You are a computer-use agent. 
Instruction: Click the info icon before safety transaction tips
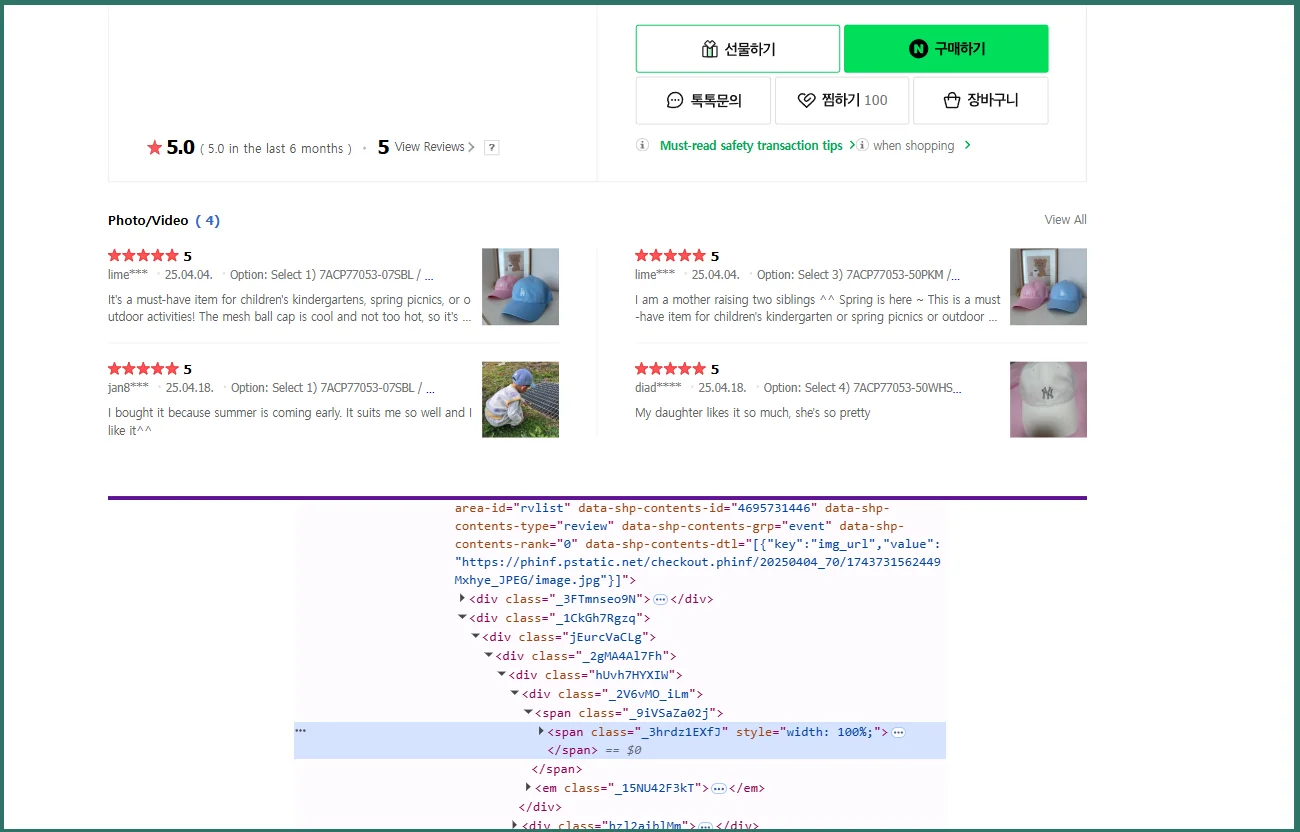pos(643,145)
